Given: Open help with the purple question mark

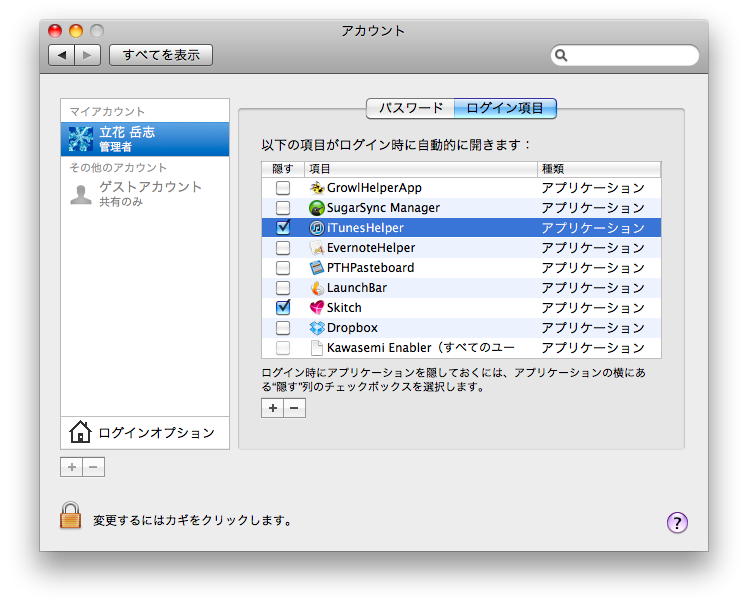Looking at the screenshot, I should point(677,522).
